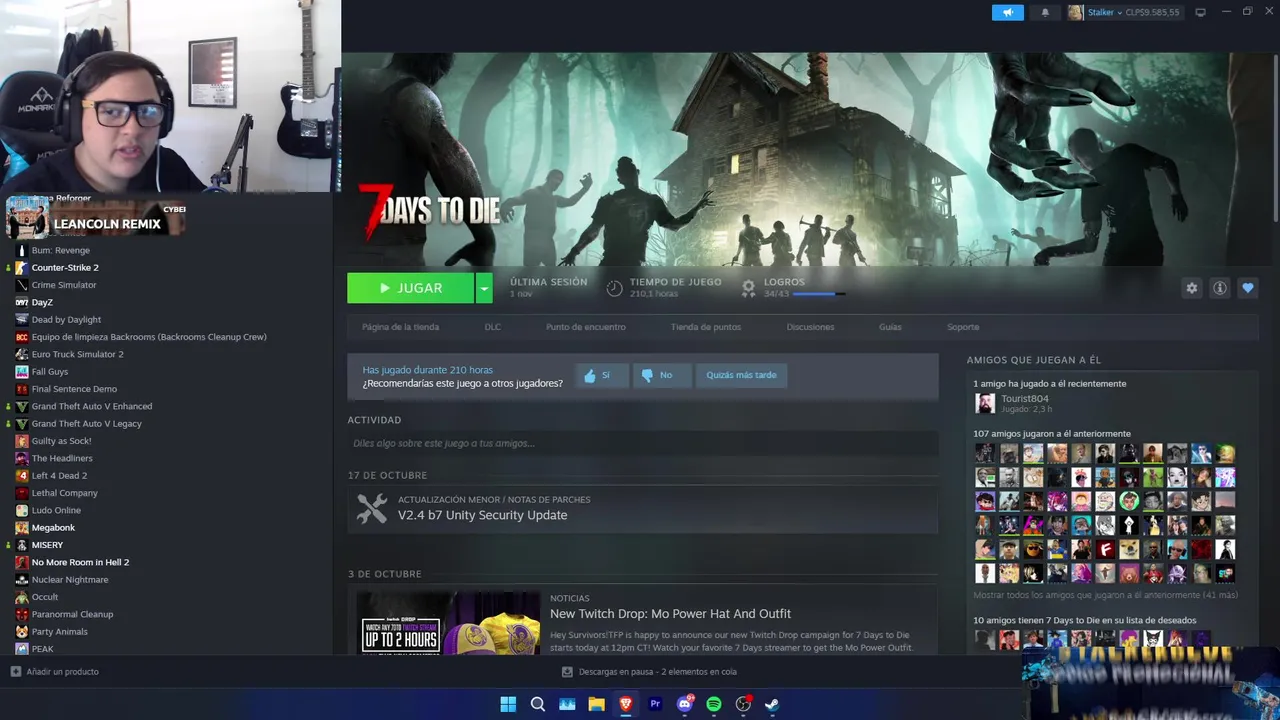Image resolution: width=1280 pixels, height=720 pixels.
Task: Select Bum: Revenge in library list
Action: (x=60, y=250)
